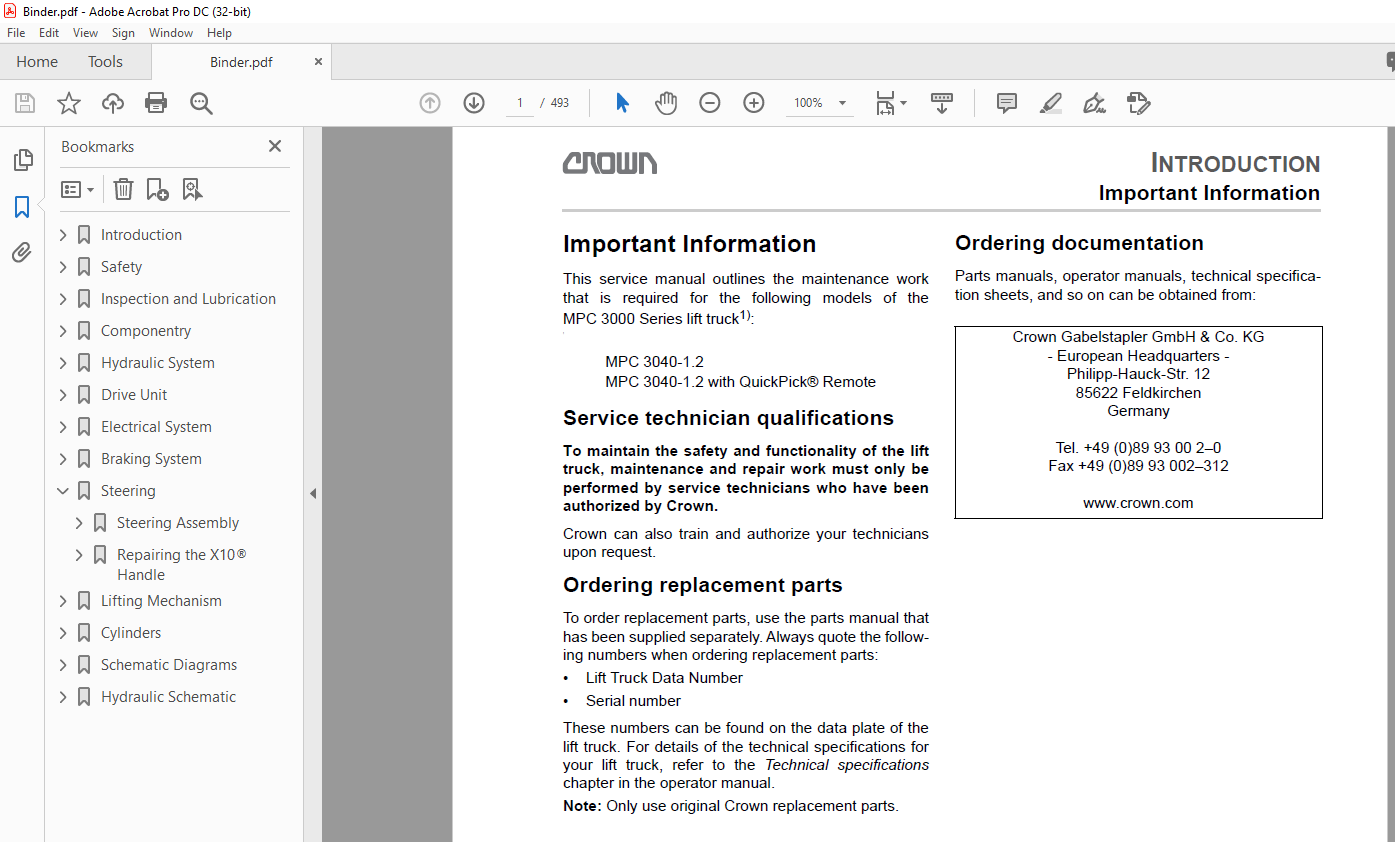Switch to the Tools tab
This screenshot has height=842, width=1395.
(x=105, y=62)
